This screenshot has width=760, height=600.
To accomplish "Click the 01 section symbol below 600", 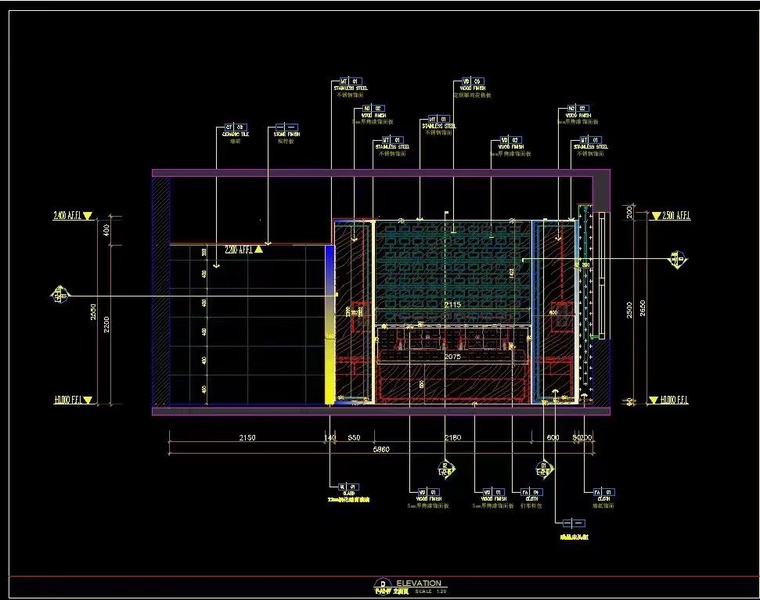I will [544, 469].
